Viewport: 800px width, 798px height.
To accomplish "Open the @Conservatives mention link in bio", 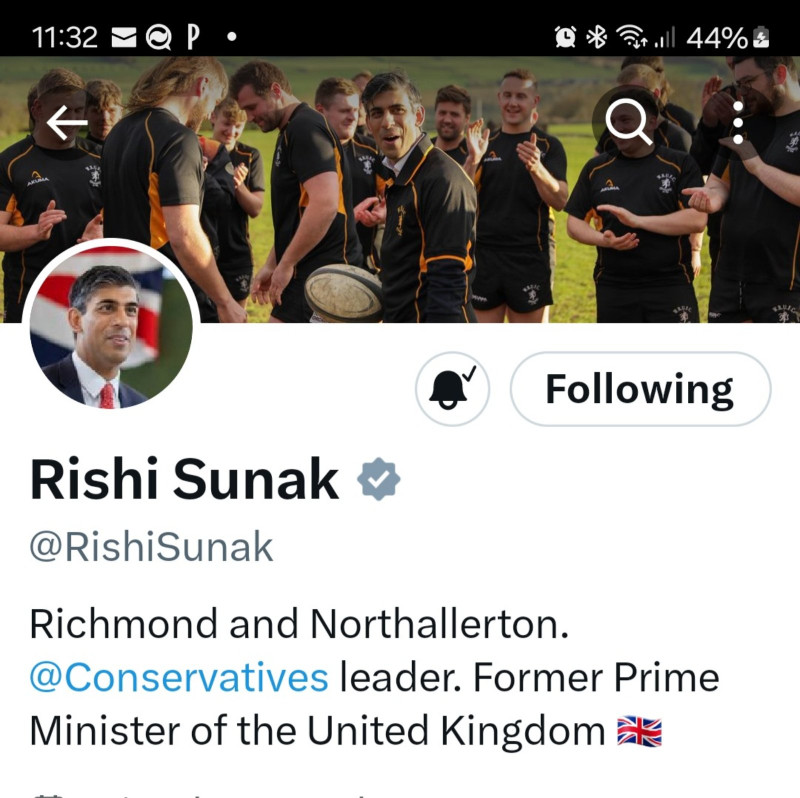I will pyautogui.click(x=179, y=678).
